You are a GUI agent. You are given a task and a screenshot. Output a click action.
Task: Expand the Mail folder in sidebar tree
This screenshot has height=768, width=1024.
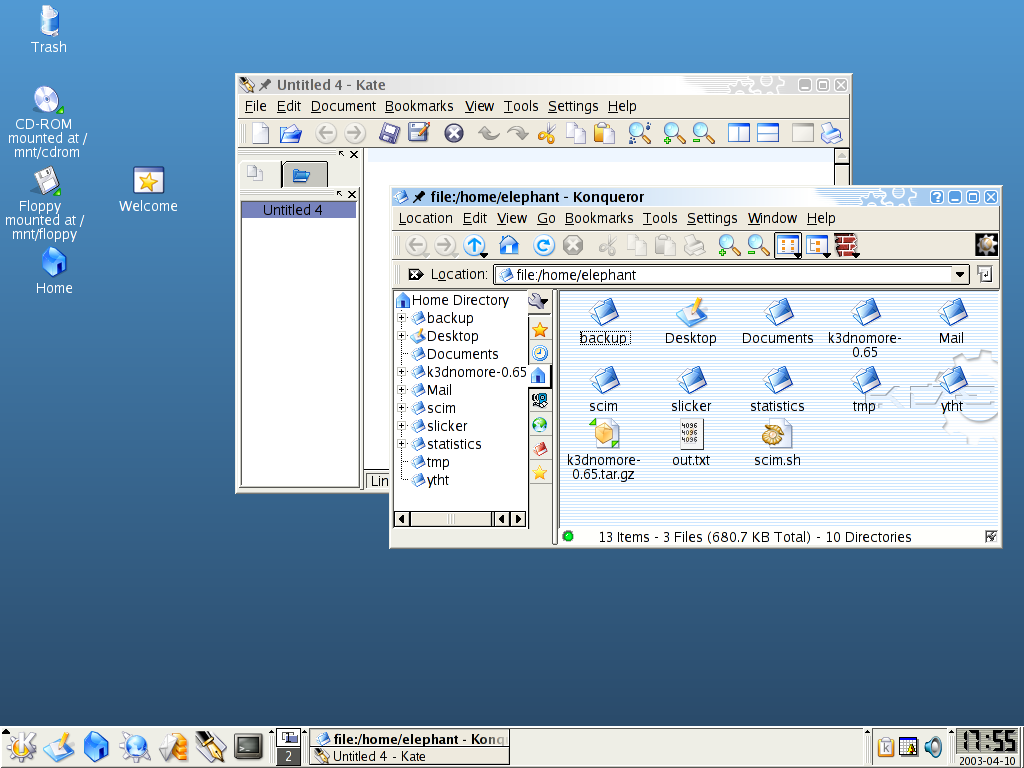[x=402, y=390]
